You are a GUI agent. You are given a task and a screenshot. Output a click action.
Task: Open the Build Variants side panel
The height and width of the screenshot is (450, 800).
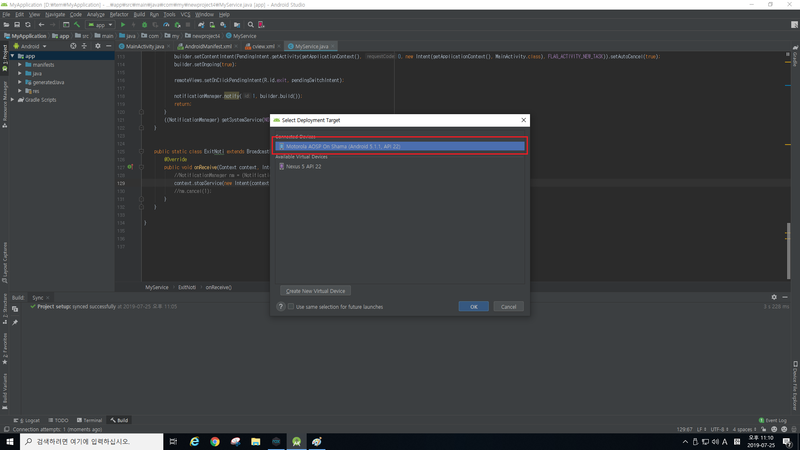click(5, 391)
